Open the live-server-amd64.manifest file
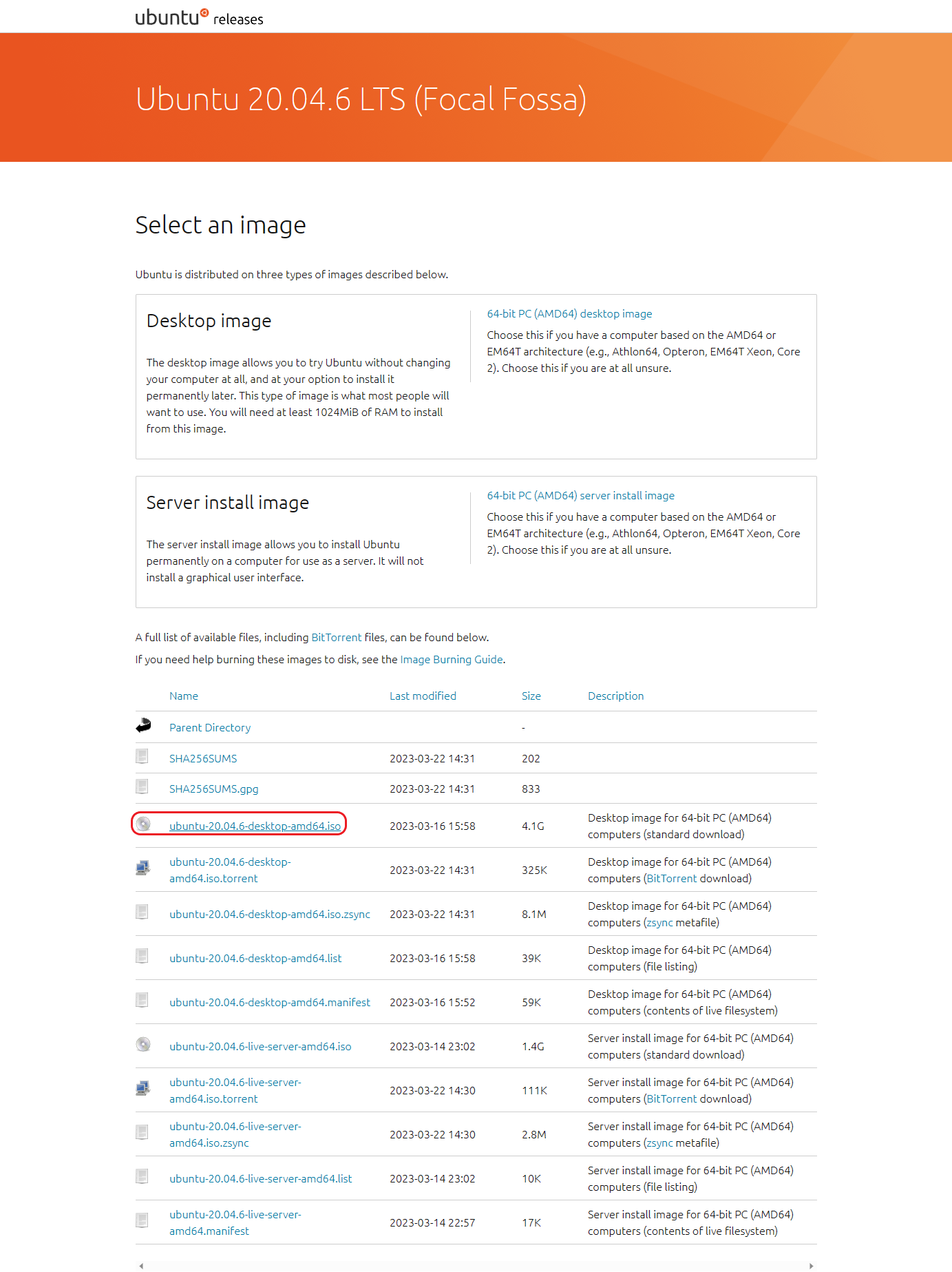This screenshot has width=952, height=1272. tap(235, 1223)
